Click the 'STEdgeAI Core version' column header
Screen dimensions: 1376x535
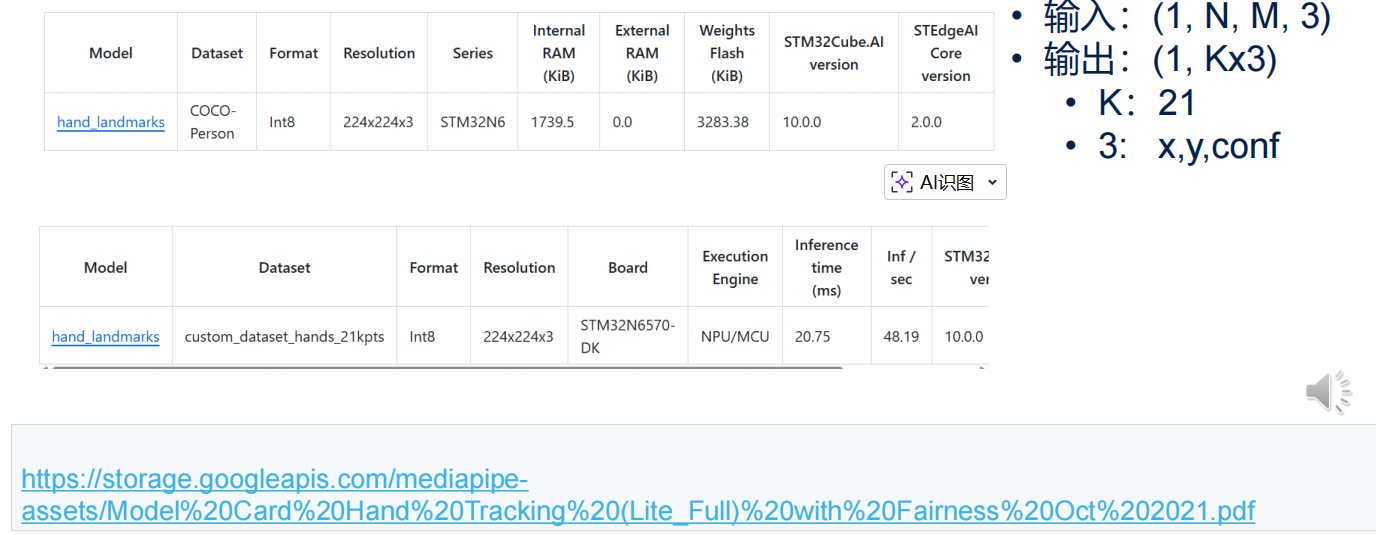[945, 53]
